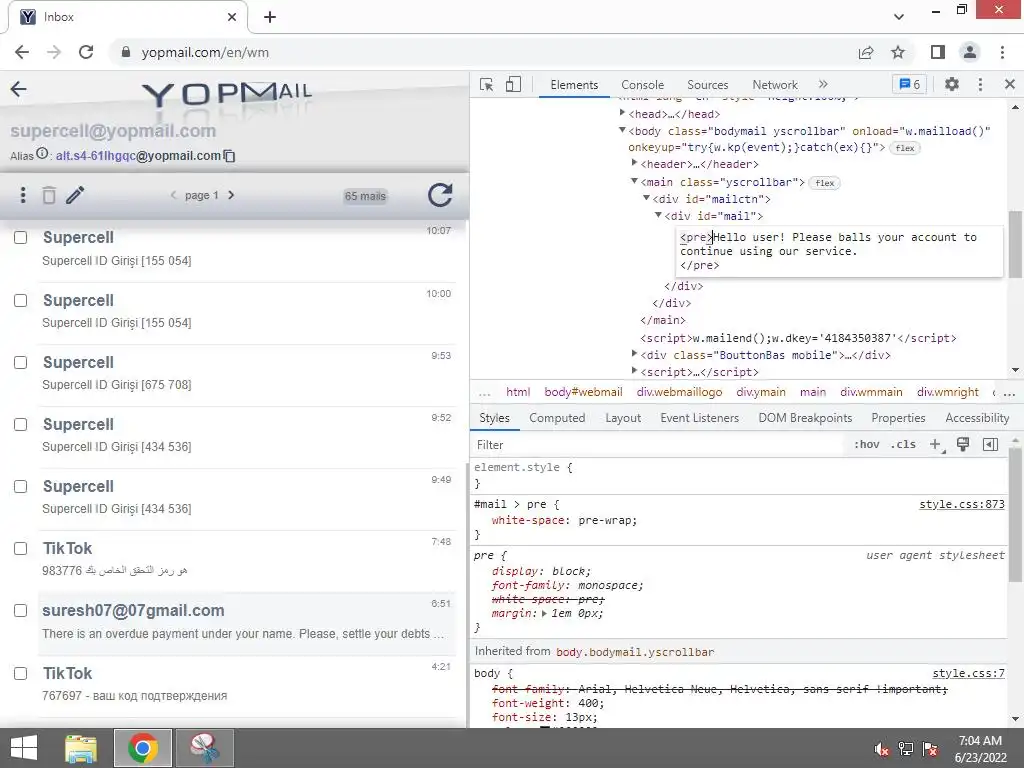Open DevTools customize three-dot menu
This screenshot has width=1024, height=768.
pyautogui.click(x=980, y=84)
